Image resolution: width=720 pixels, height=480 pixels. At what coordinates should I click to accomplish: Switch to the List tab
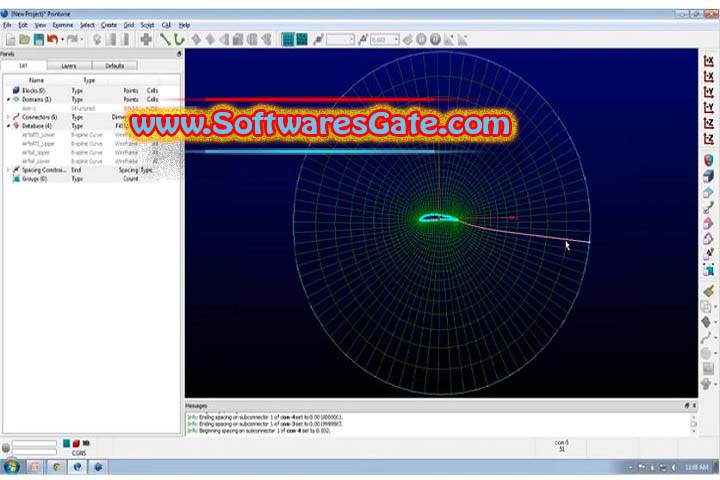(23, 66)
